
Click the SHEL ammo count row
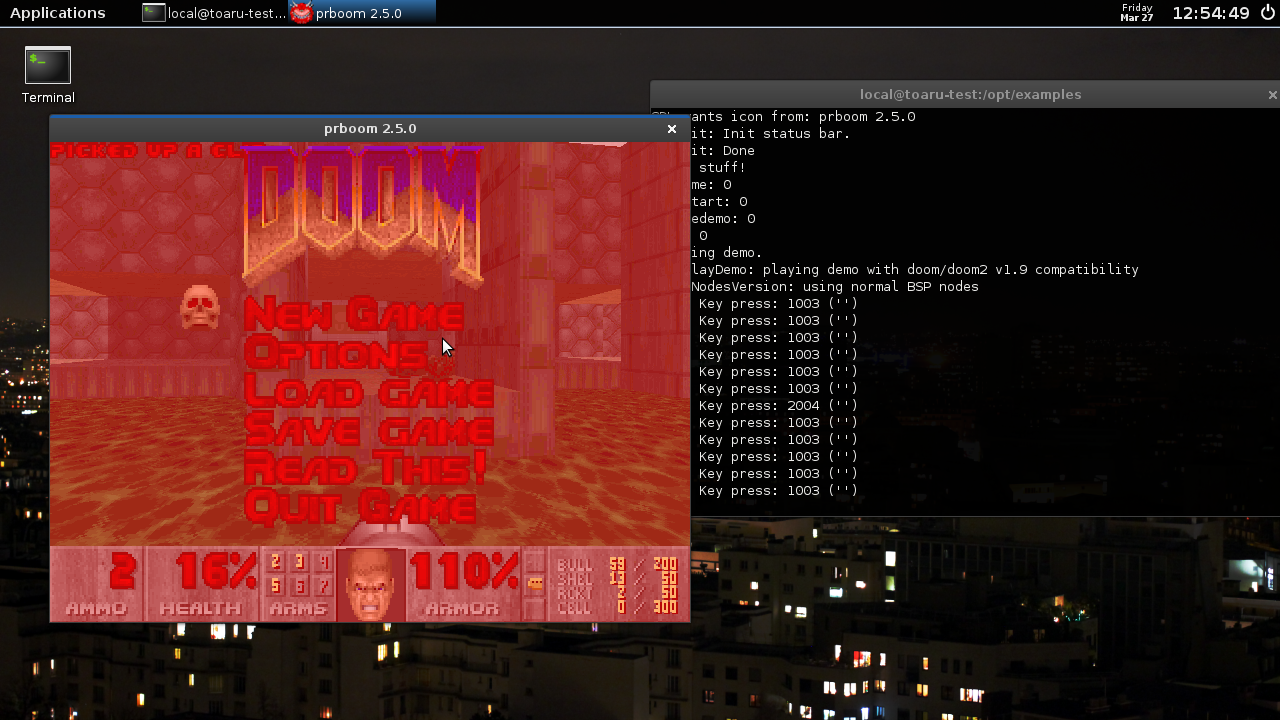tap(616, 579)
